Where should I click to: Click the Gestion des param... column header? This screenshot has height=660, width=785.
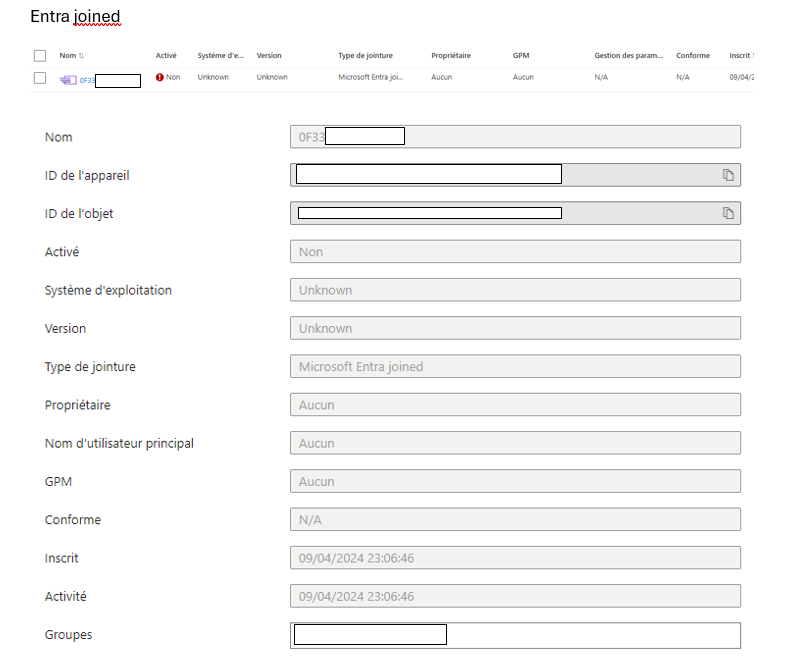[x=629, y=56]
